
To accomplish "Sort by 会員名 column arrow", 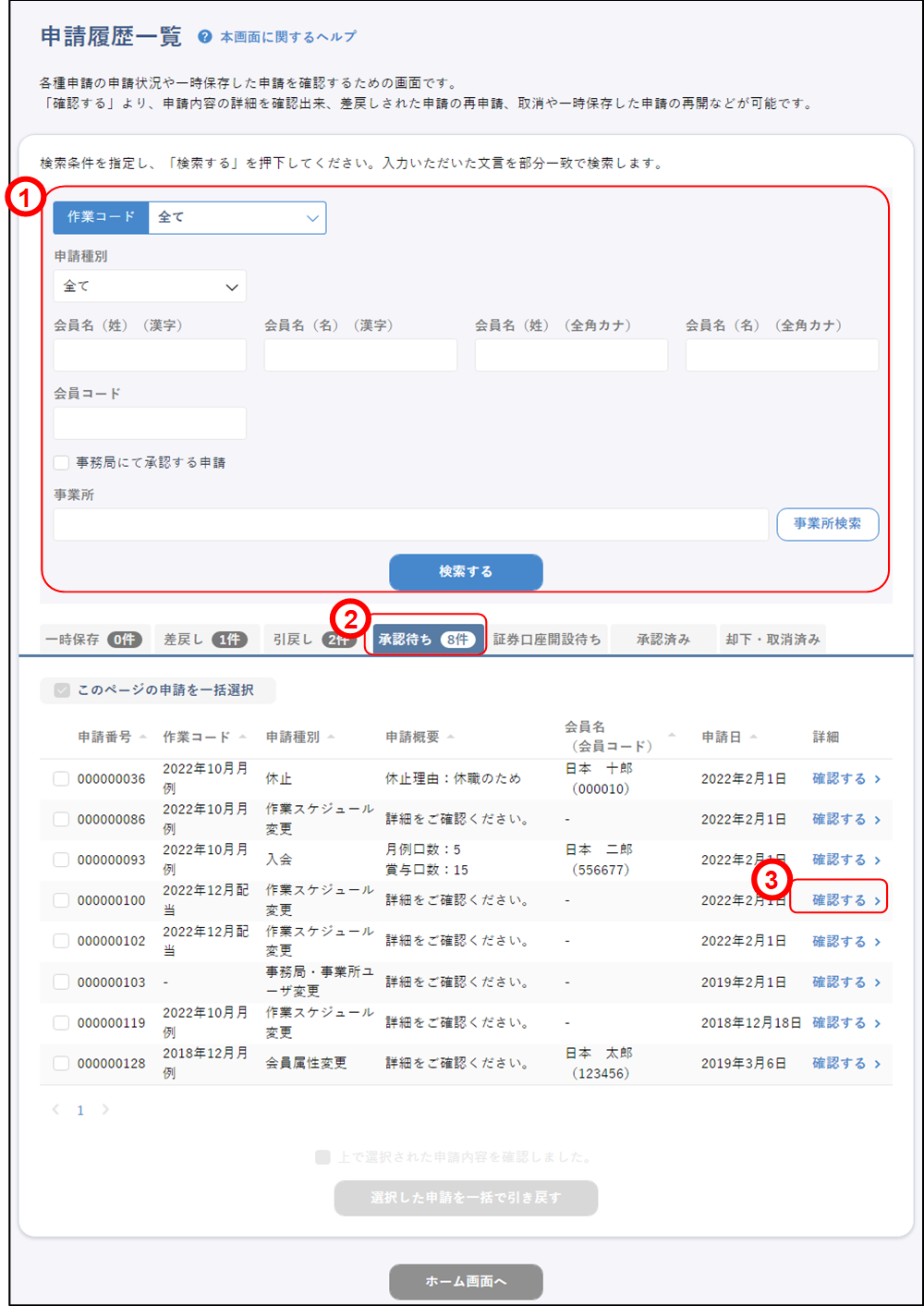I will [672, 736].
